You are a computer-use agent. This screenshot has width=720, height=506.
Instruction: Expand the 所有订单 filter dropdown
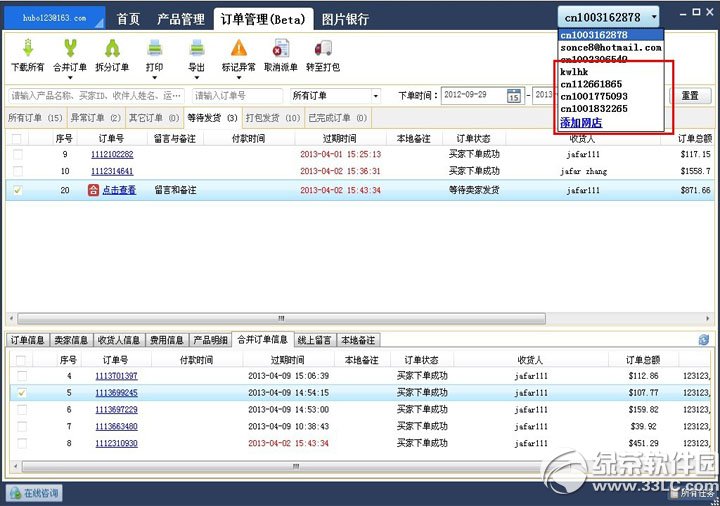pos(376,96)
